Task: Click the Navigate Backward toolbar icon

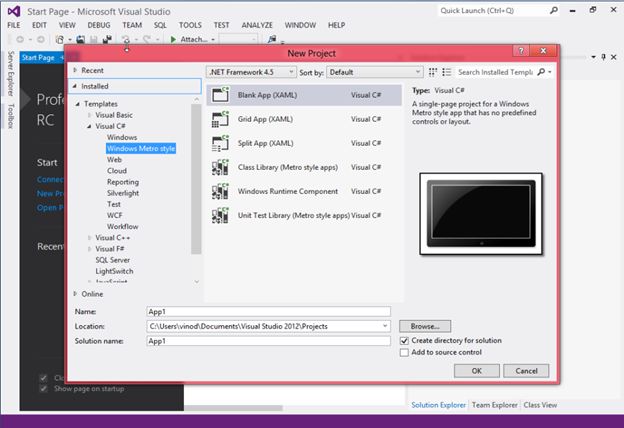Action: tap(20, 39)
